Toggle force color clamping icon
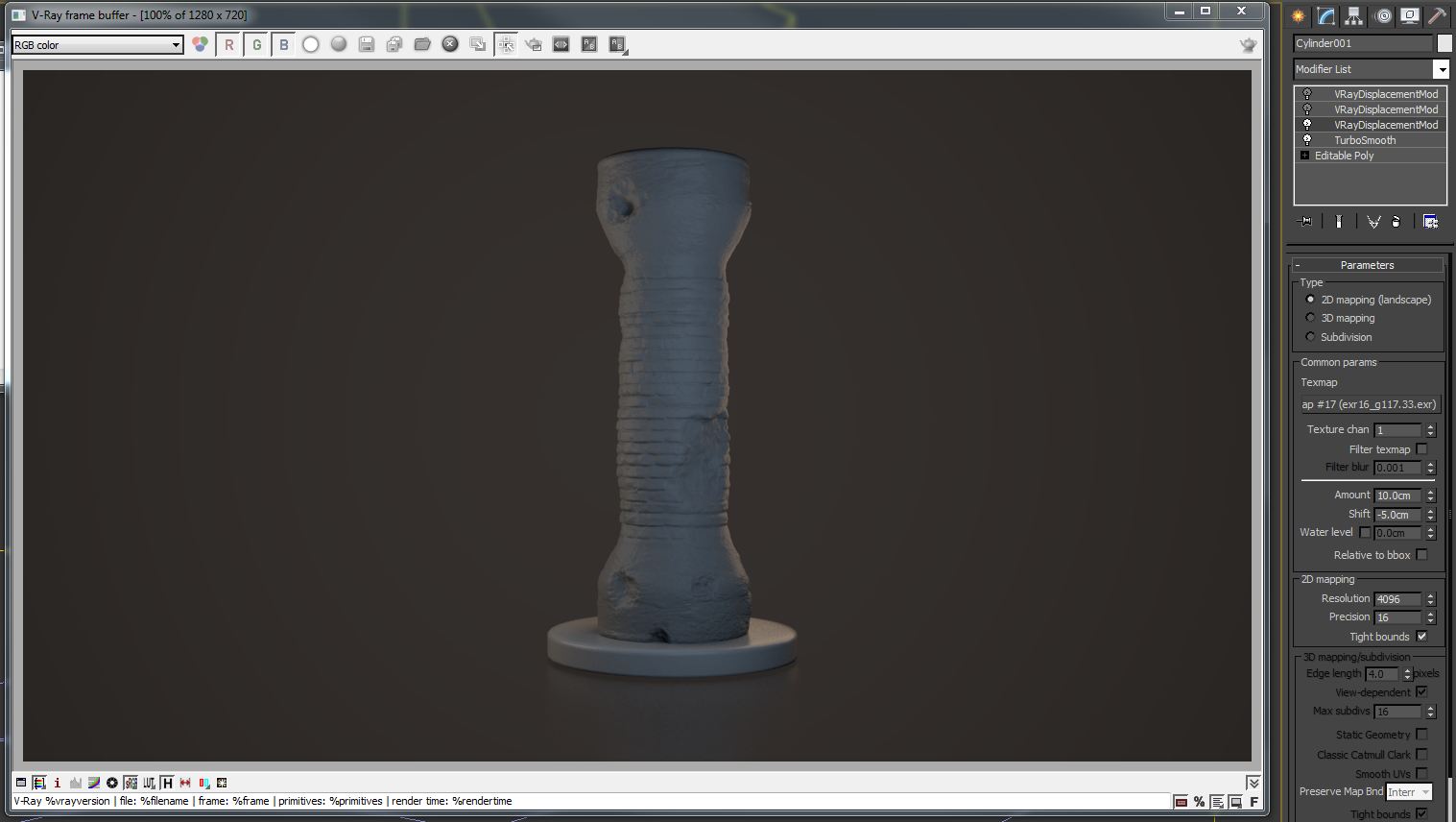The width and height of the screenshot is (1456, 822). (39, 783)
